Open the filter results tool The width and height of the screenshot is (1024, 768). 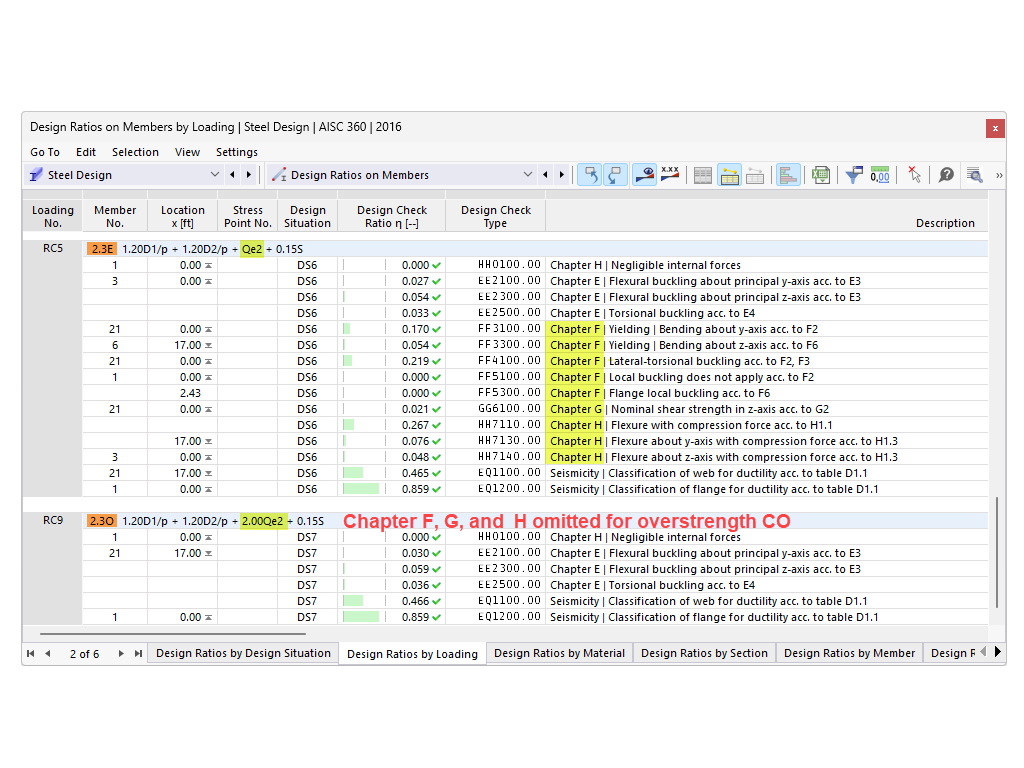click(x=852, y=174)
